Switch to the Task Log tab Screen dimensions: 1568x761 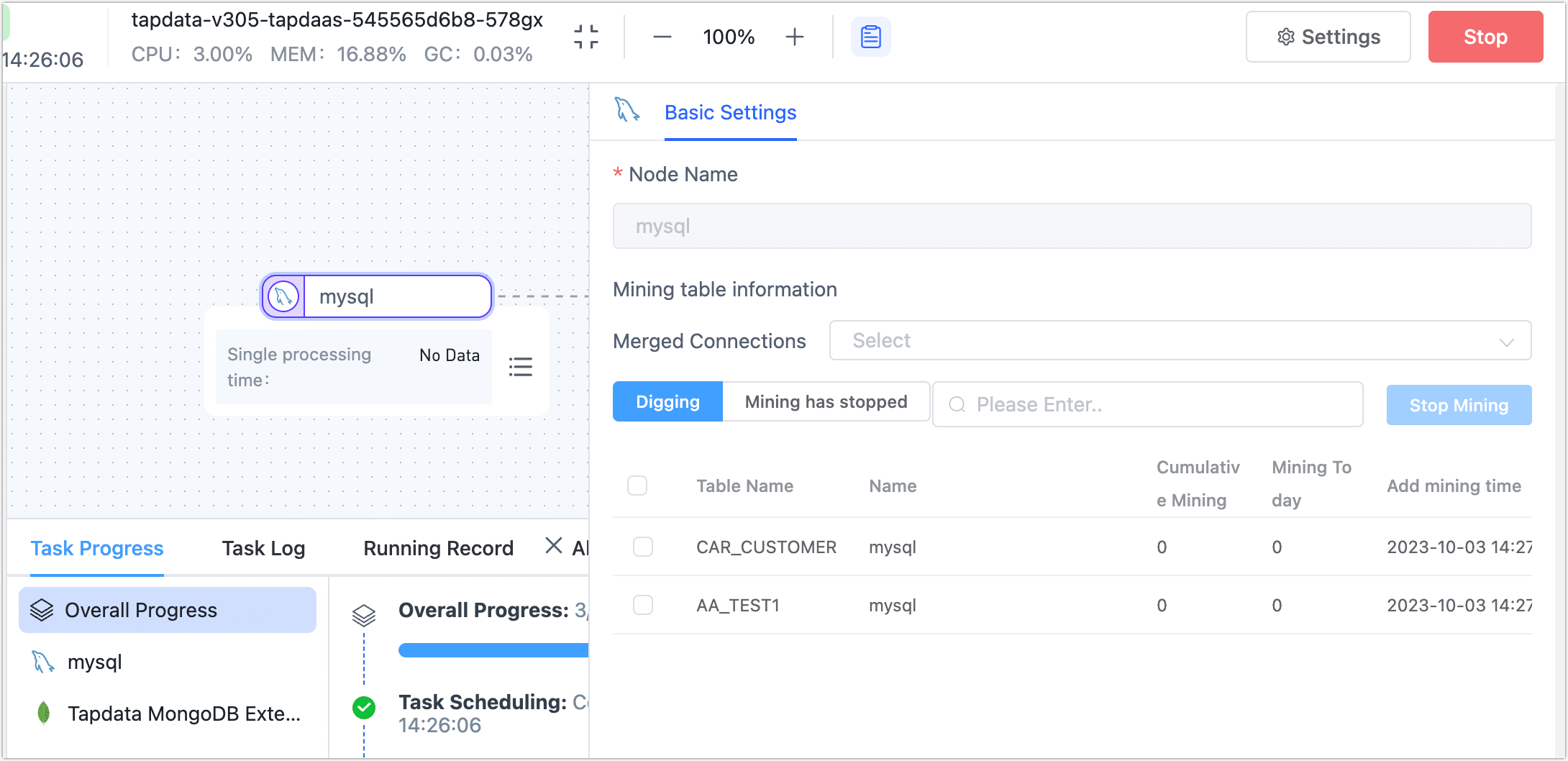(263, 548)
